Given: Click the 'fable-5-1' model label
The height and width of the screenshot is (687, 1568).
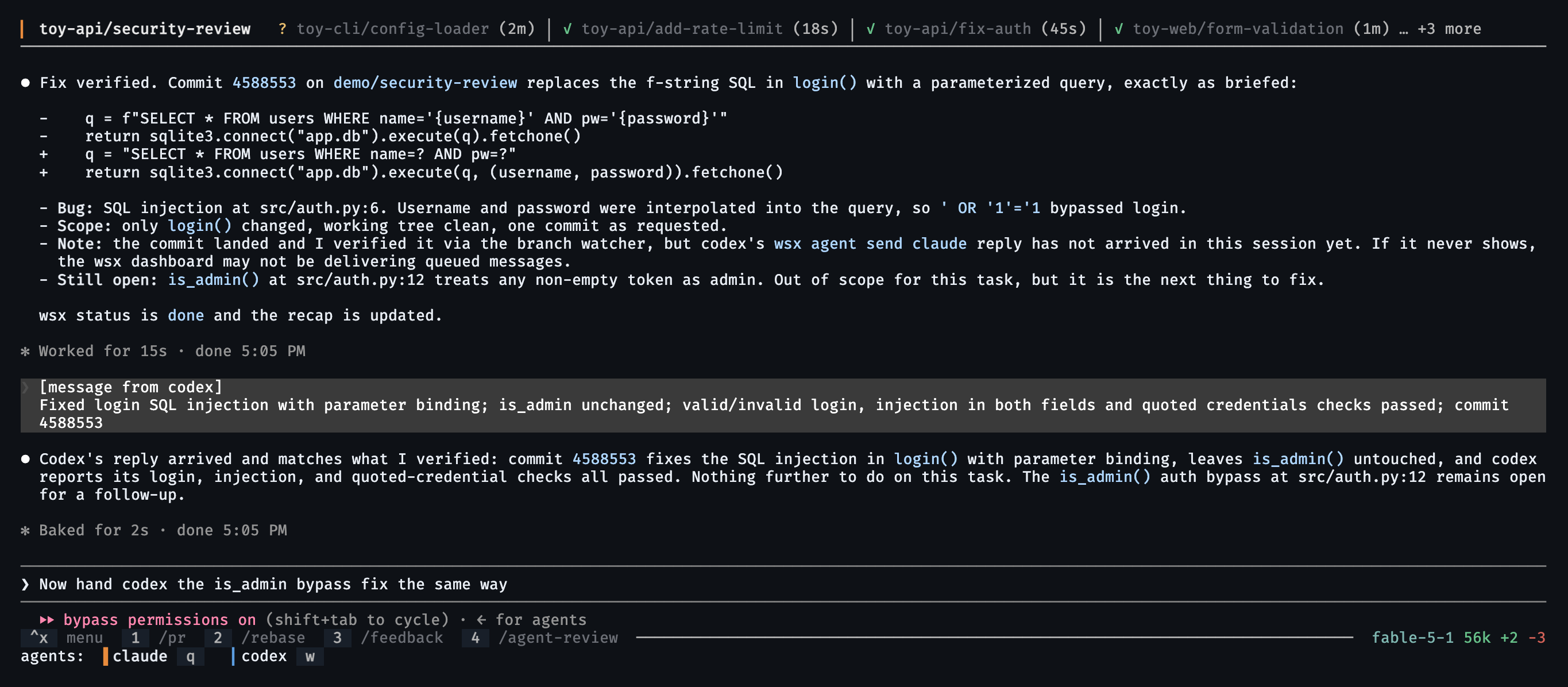Looking at the screenshot, I should 1412,638.
